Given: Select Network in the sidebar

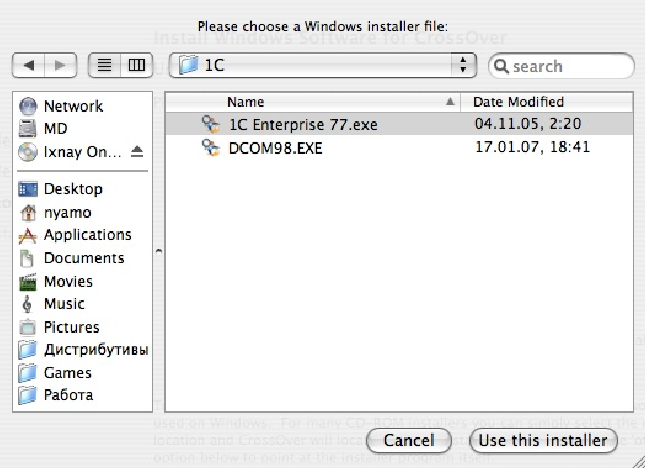Looking at the screenshot, I should (72, 106).
